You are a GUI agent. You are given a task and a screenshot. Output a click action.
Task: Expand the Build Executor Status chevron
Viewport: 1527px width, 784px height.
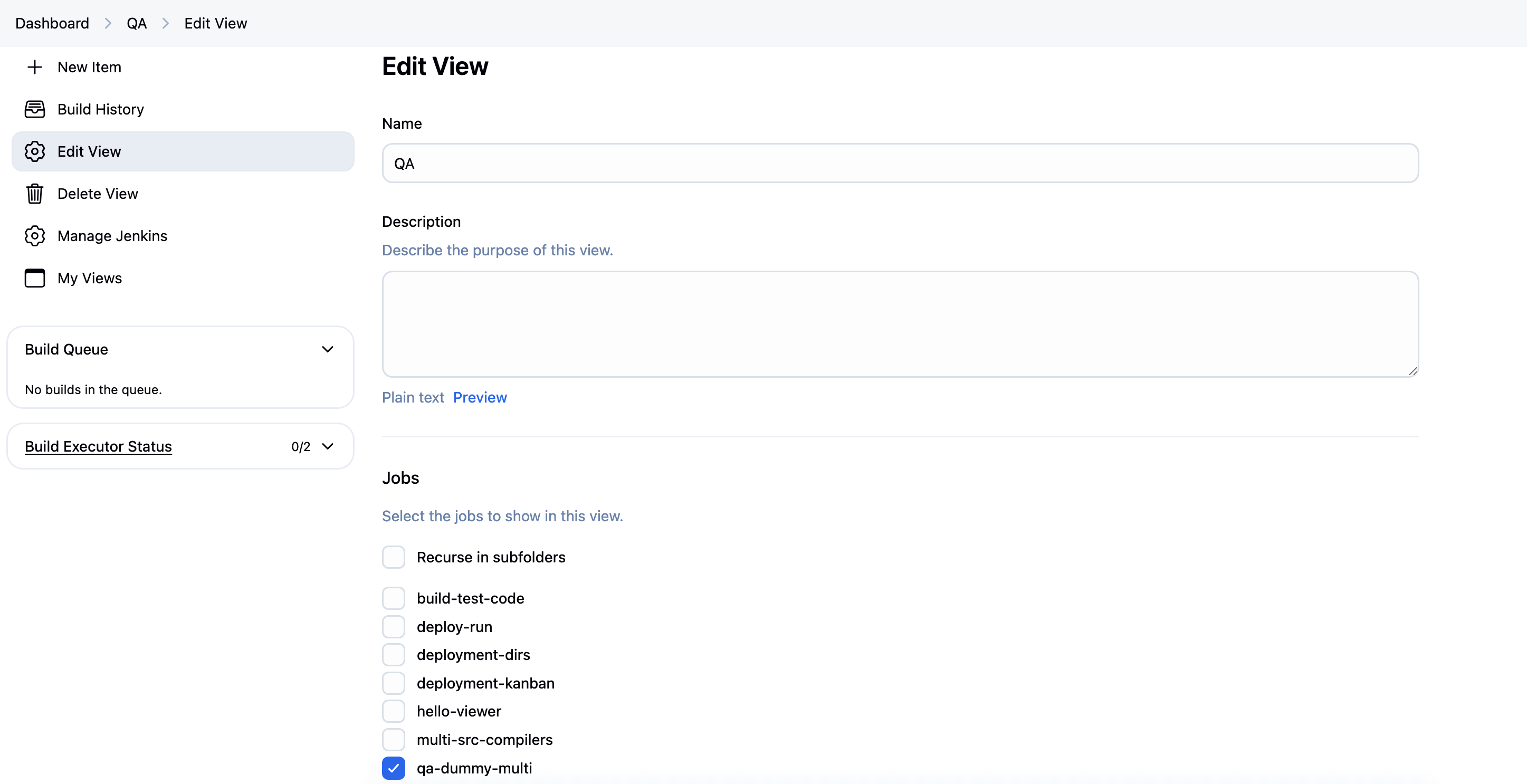pos(327,446)
